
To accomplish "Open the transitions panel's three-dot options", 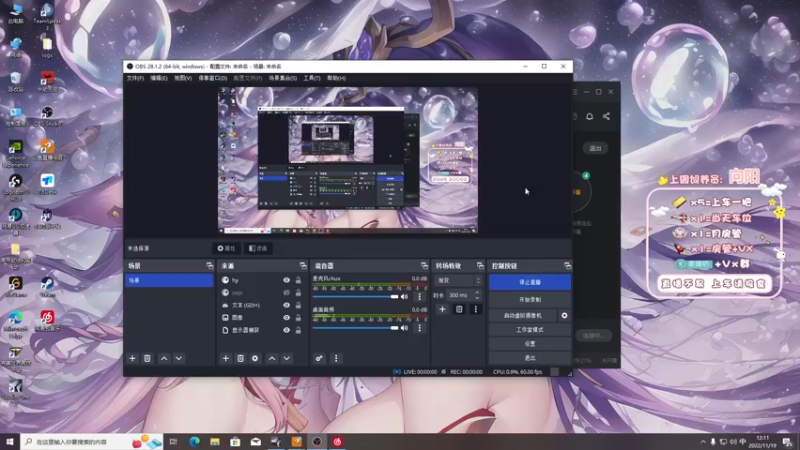I will tap(476, 309).
